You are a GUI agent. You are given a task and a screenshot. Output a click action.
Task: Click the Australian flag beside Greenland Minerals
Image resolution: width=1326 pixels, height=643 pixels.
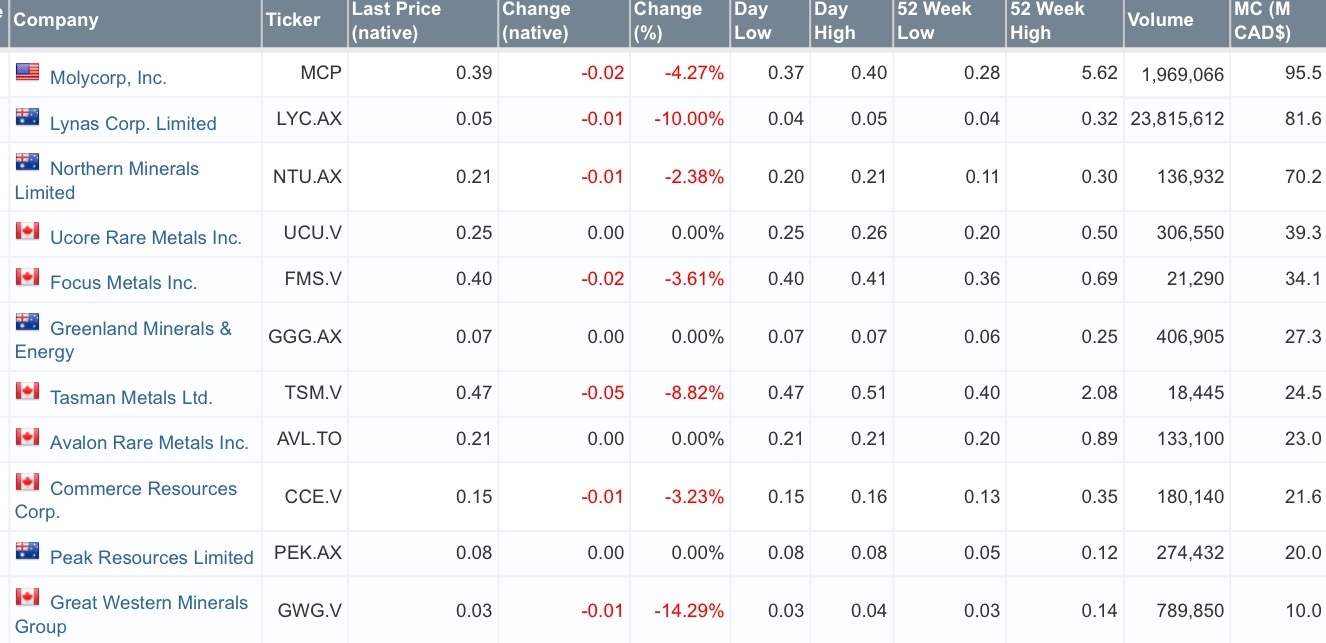(27, 323)
